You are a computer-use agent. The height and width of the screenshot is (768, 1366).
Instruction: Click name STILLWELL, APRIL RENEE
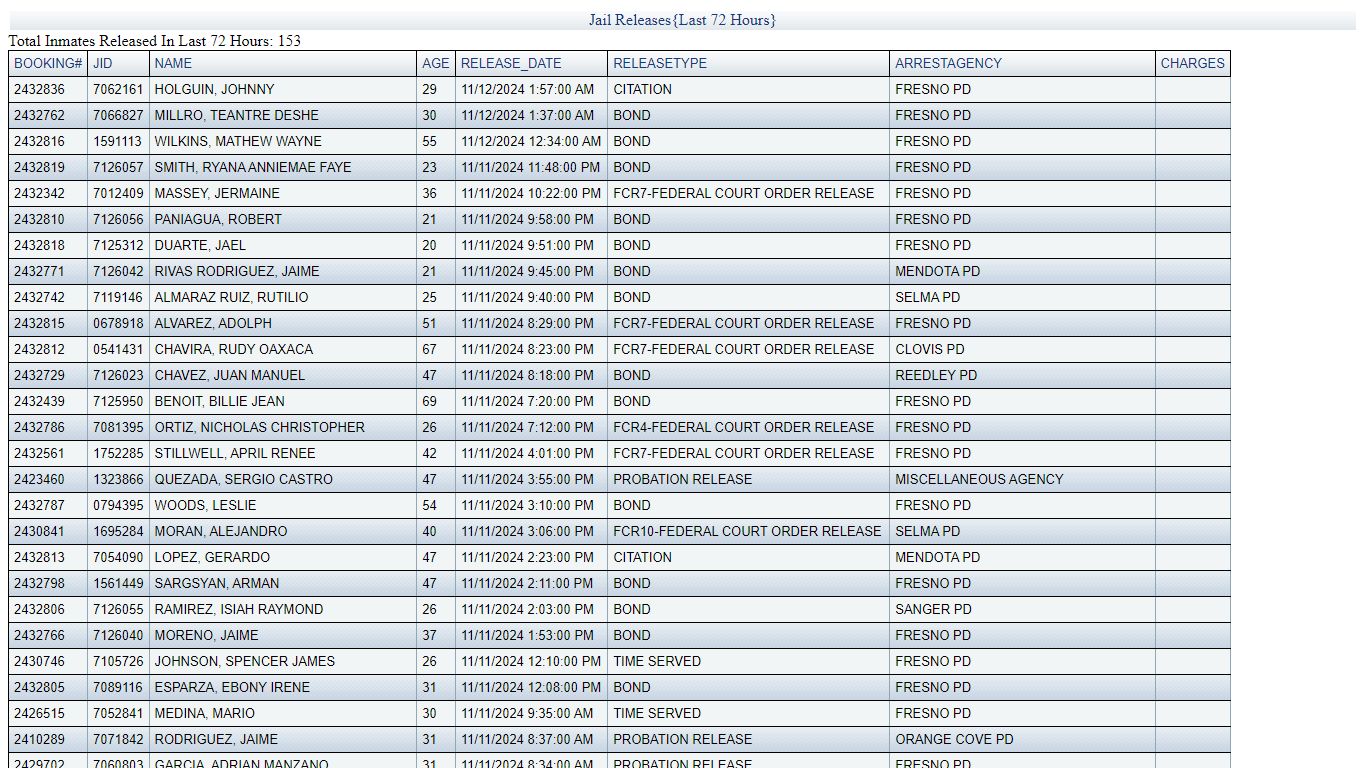(234, 453)
